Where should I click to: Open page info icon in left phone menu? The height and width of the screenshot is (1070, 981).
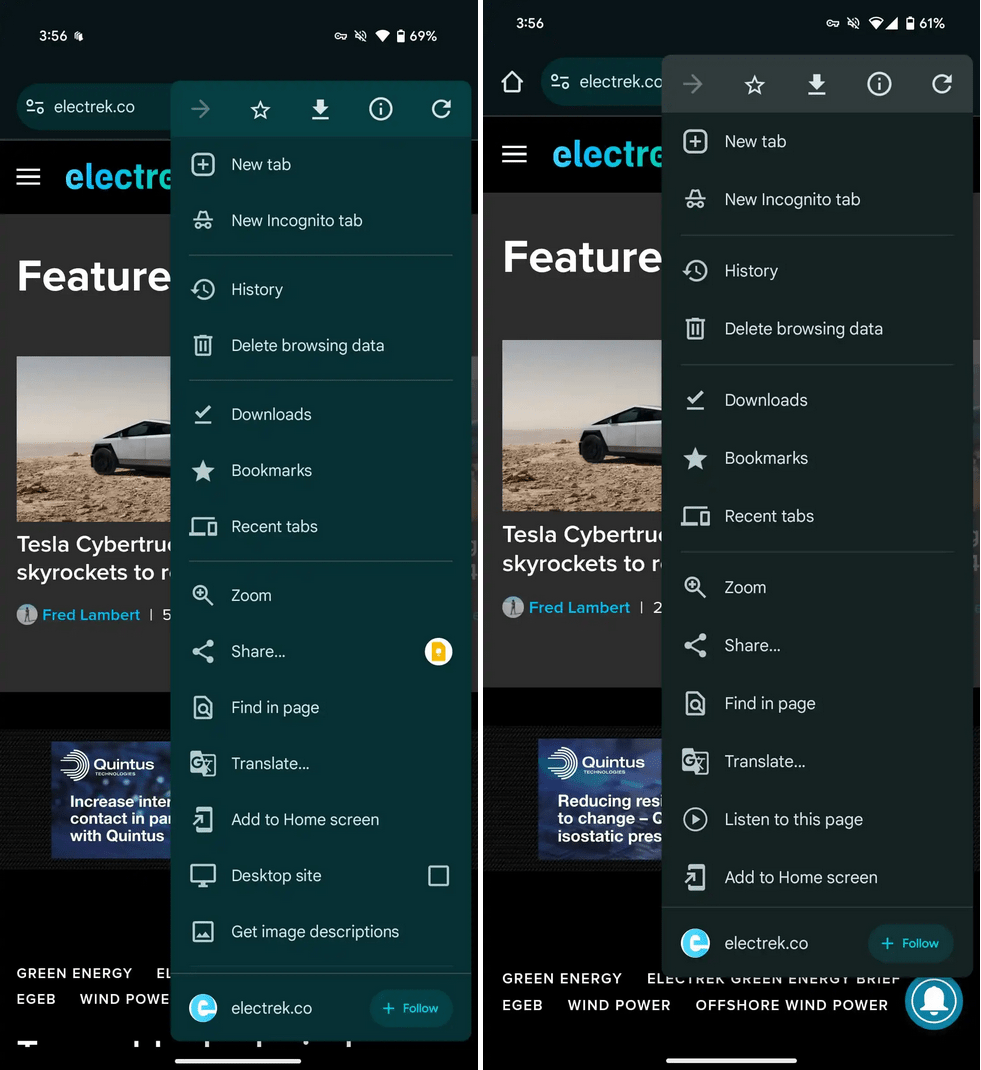(x=381, y=109)
